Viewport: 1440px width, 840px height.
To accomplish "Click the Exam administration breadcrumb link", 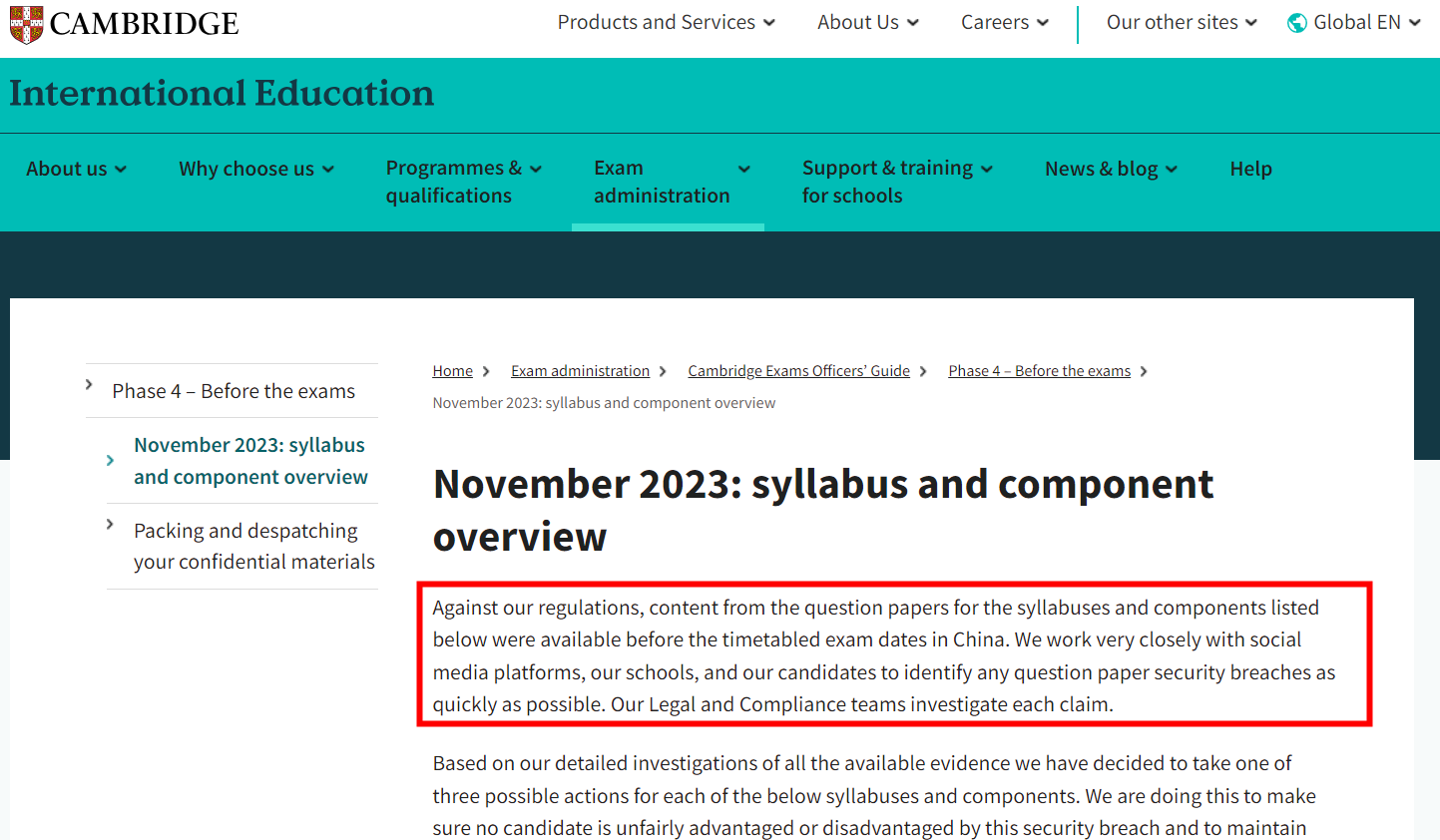I will tap(580, 371).
